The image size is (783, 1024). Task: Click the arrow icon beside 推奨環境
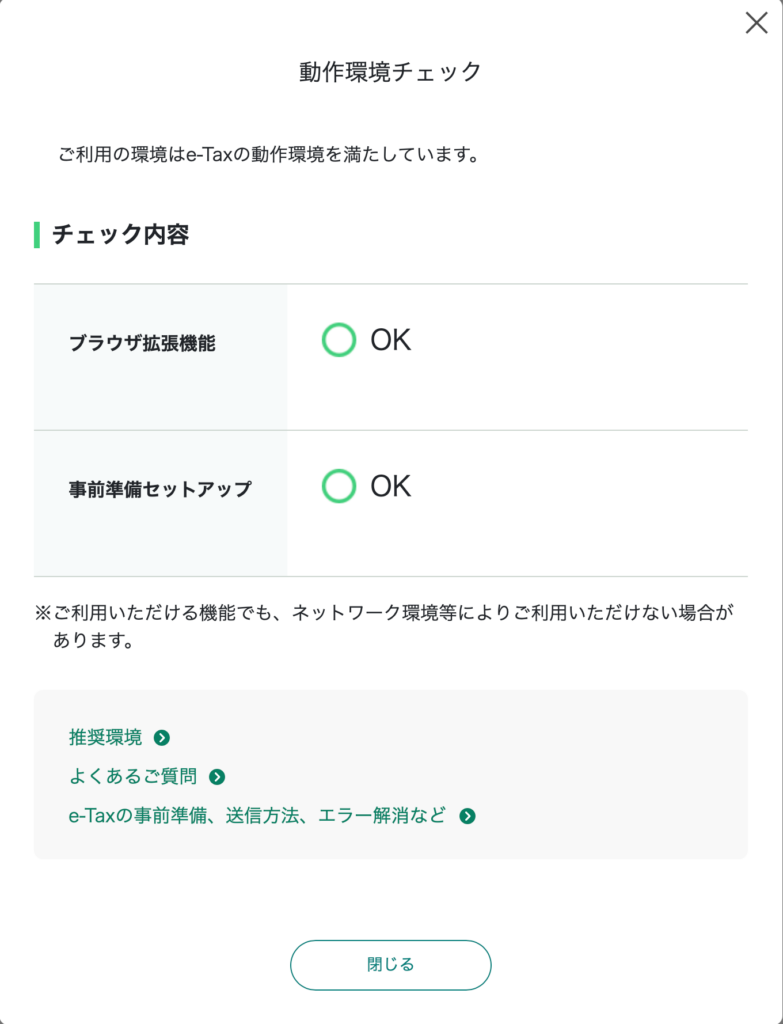(162, 738)
